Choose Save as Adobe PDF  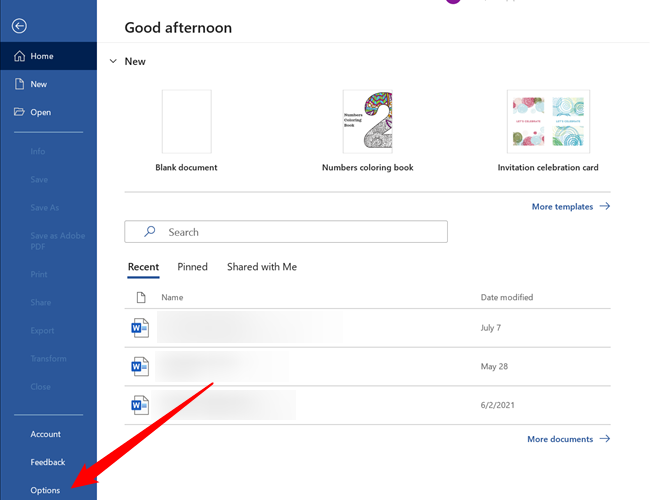58,241
